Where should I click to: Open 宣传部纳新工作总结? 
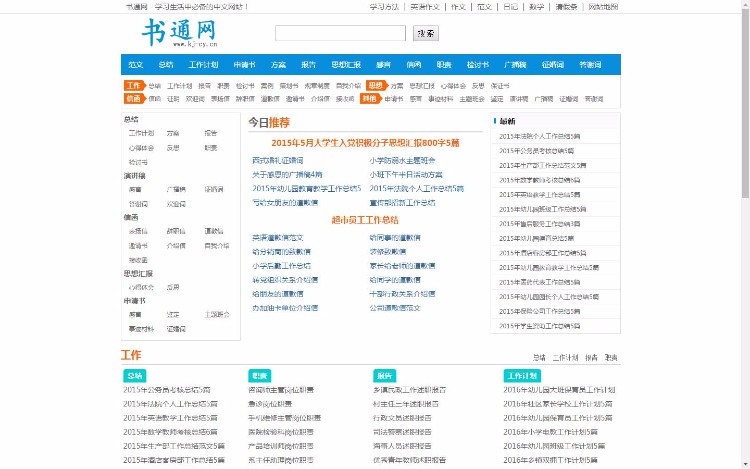click(x=402, y=203)
